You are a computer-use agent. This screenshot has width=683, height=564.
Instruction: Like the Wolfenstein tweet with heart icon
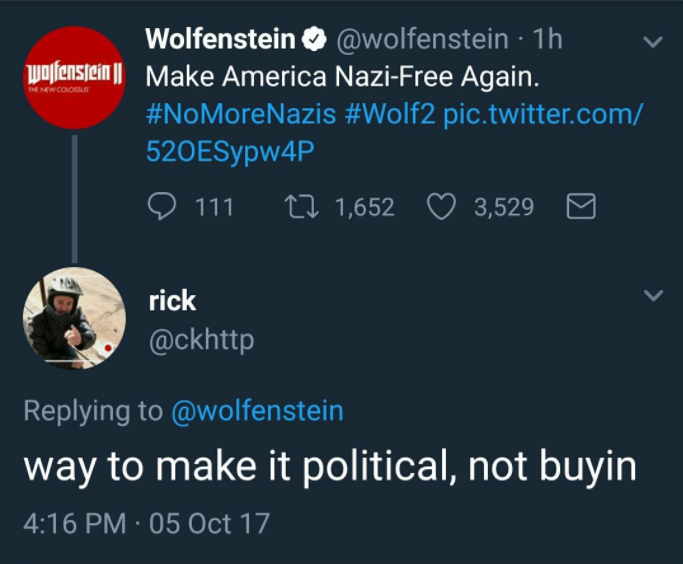pyautogui.click(x=441, y=207)
